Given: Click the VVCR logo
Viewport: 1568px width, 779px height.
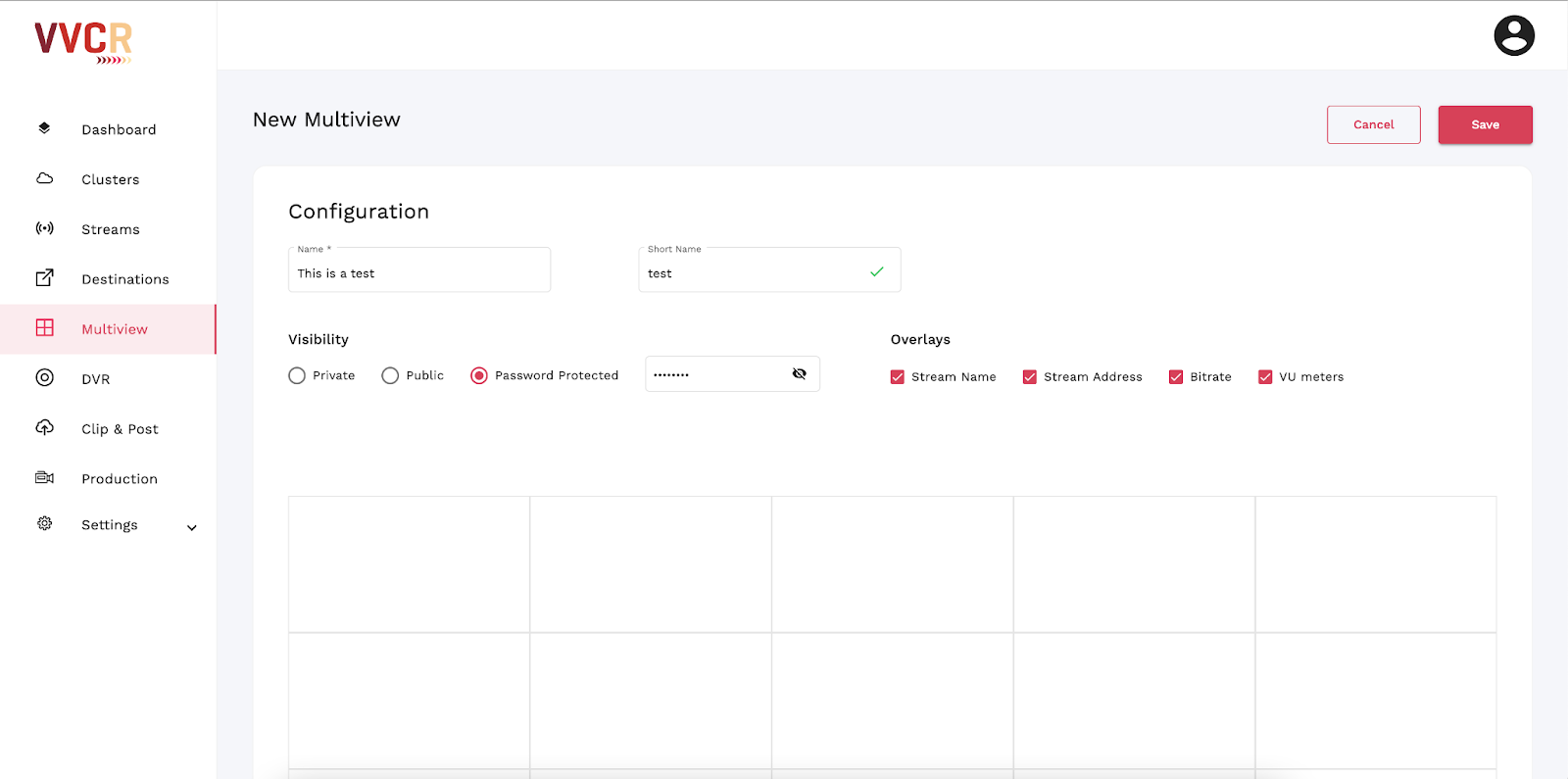Looking at the screenshot, I should click(83, 42).
